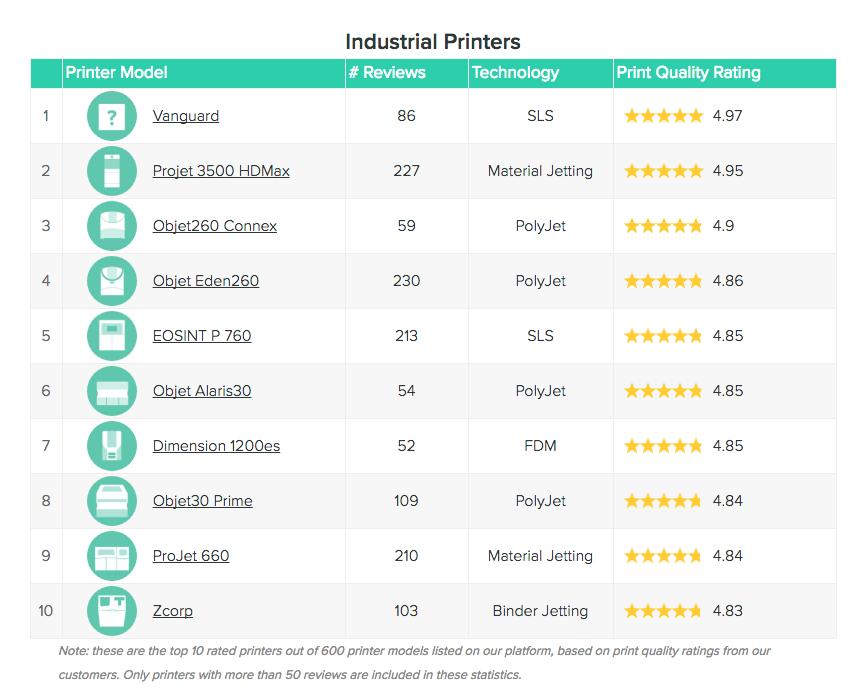Click the Objet Alaris30 printer icon
Screen dimensions: 864x694
pyautogui.click(x=112, y=391)
